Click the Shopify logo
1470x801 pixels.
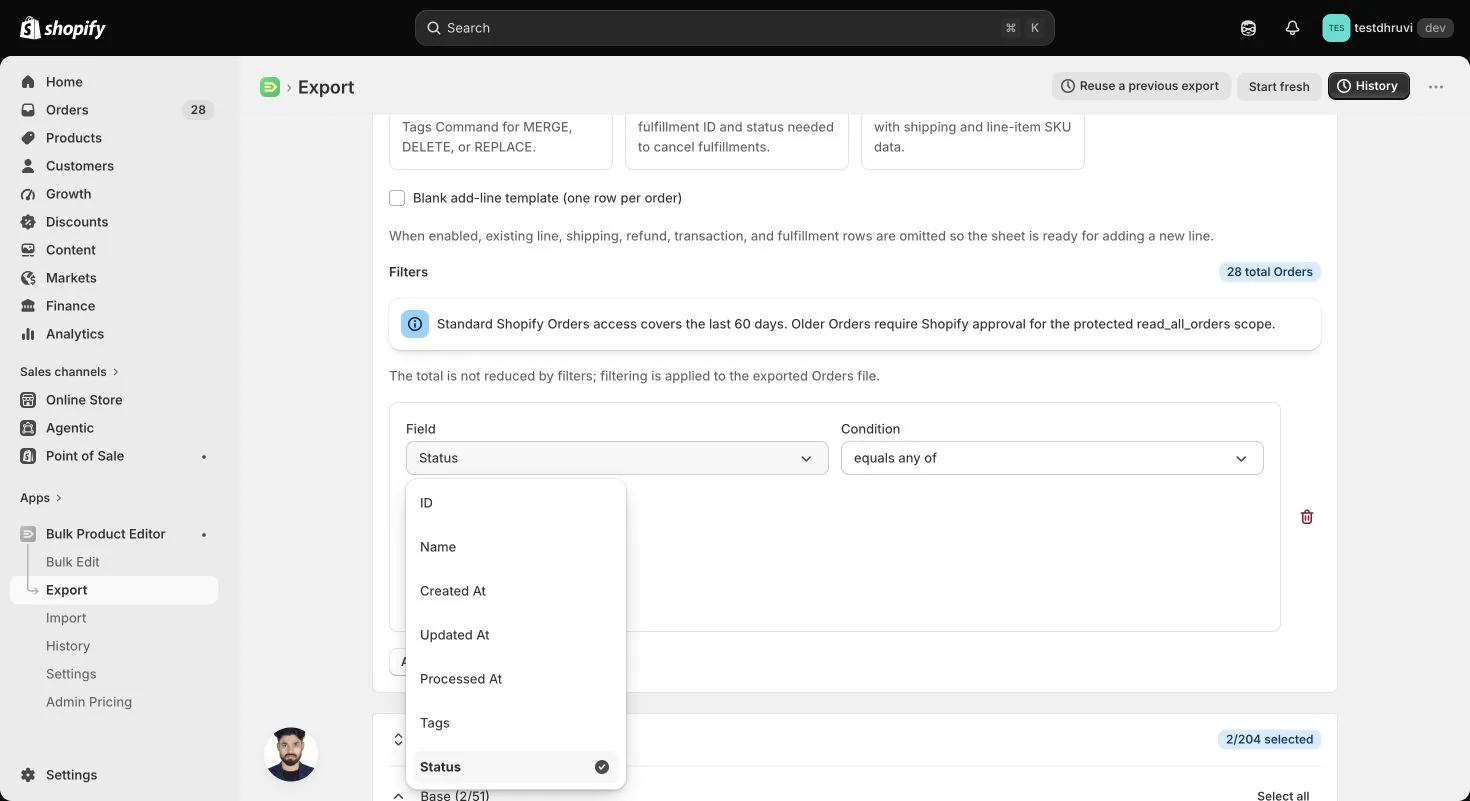63,28
